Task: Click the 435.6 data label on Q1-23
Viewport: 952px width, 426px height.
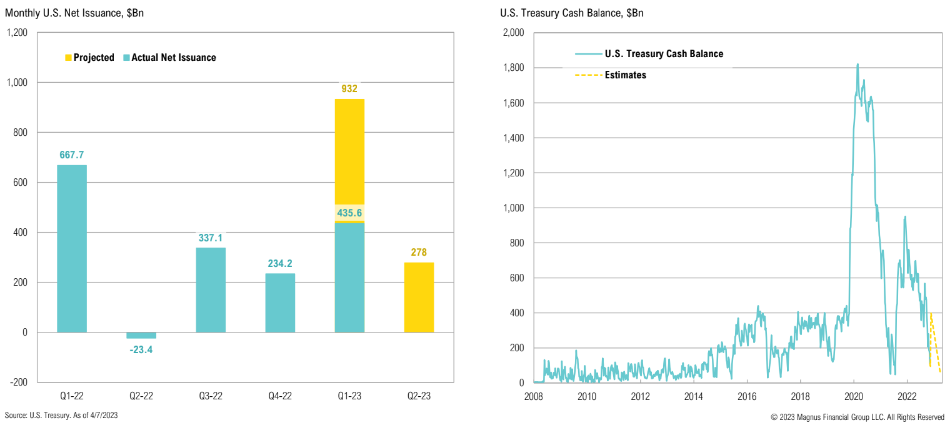Action: (350, 213)
